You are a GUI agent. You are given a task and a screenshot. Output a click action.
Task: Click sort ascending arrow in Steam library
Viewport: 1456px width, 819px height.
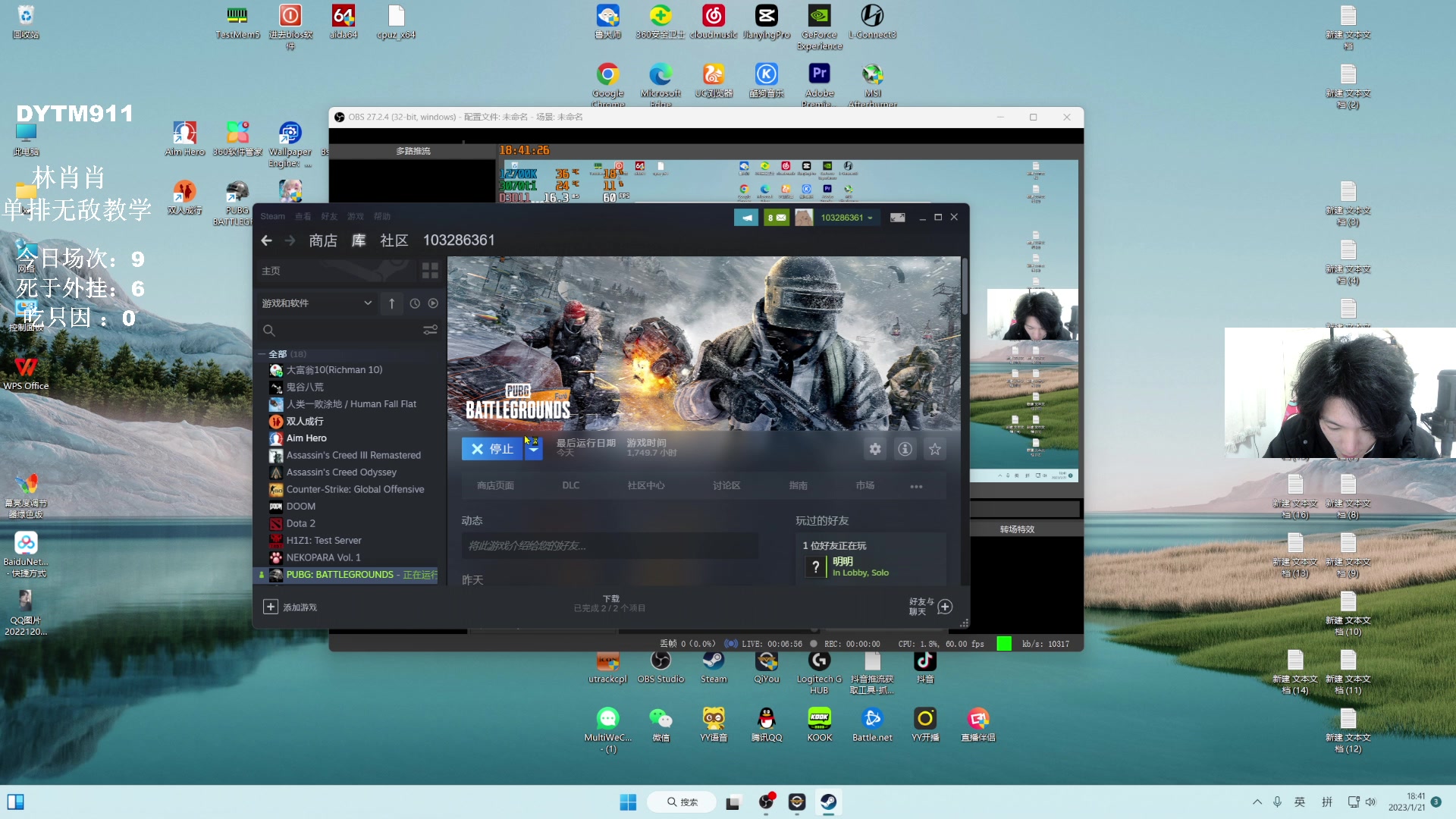click(391, 303)
